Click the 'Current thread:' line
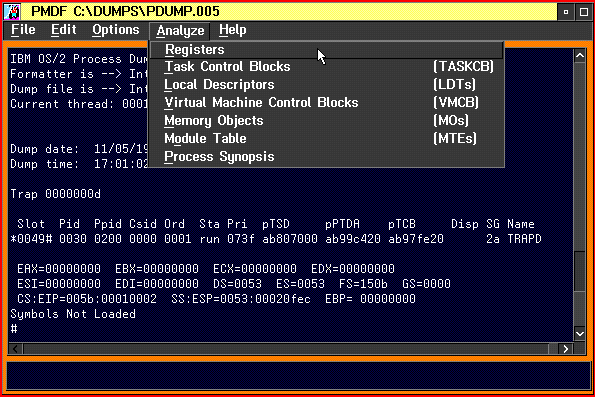The image size is (595, 397). click(79, 104)
